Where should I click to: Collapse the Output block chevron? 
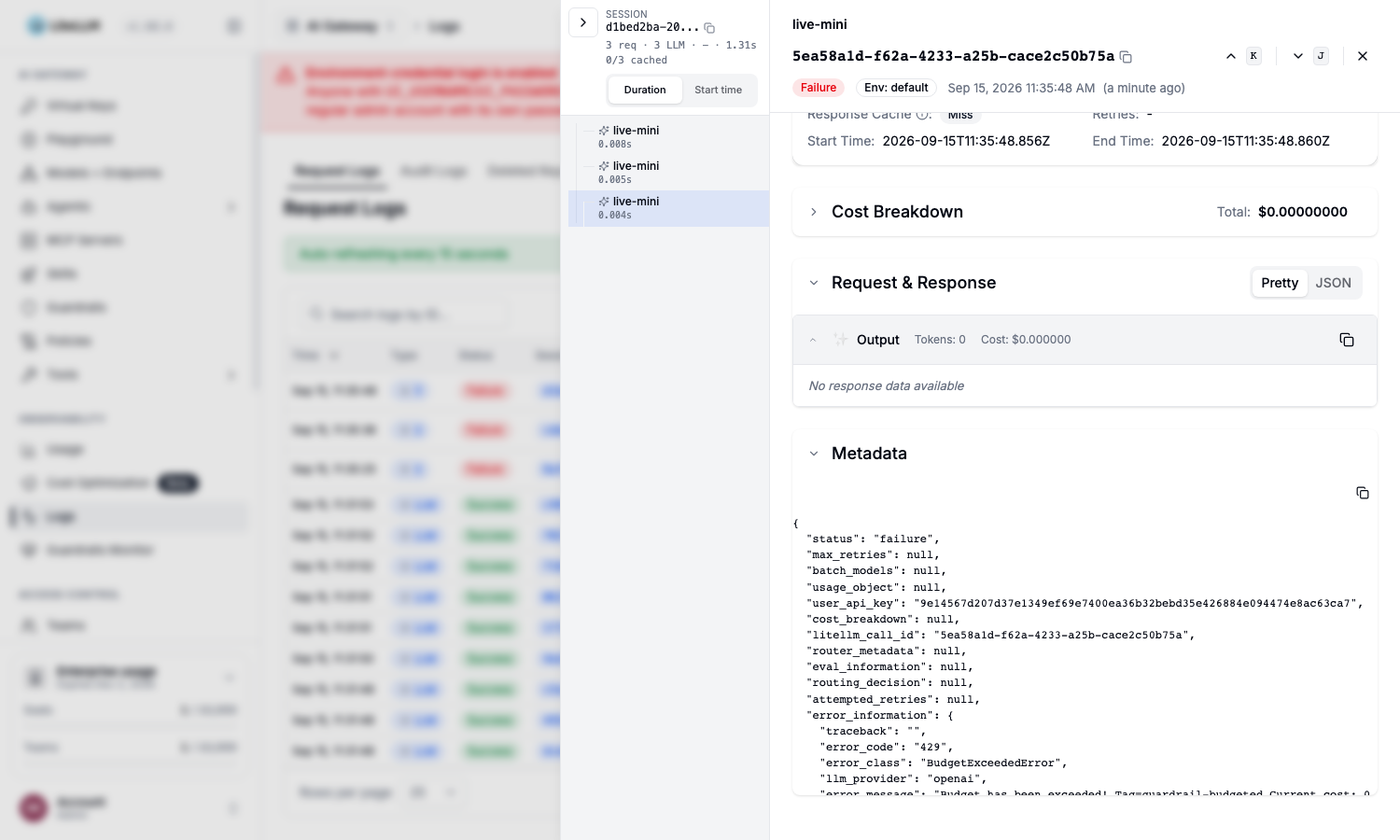click(x=813, y=340)
